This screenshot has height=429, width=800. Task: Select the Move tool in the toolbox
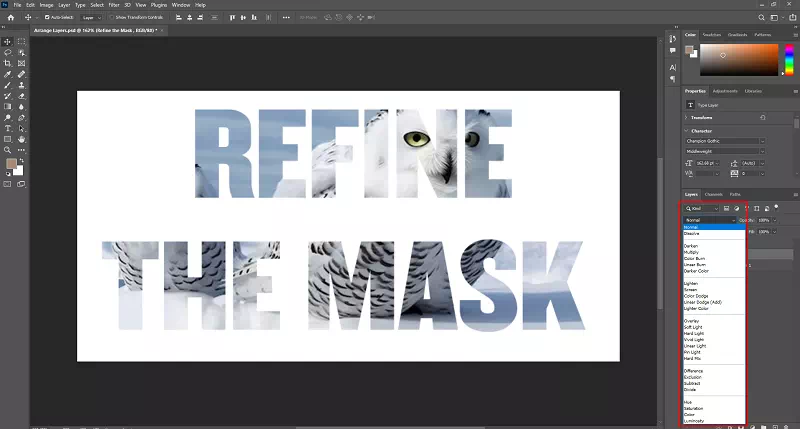tap(8, 42)
